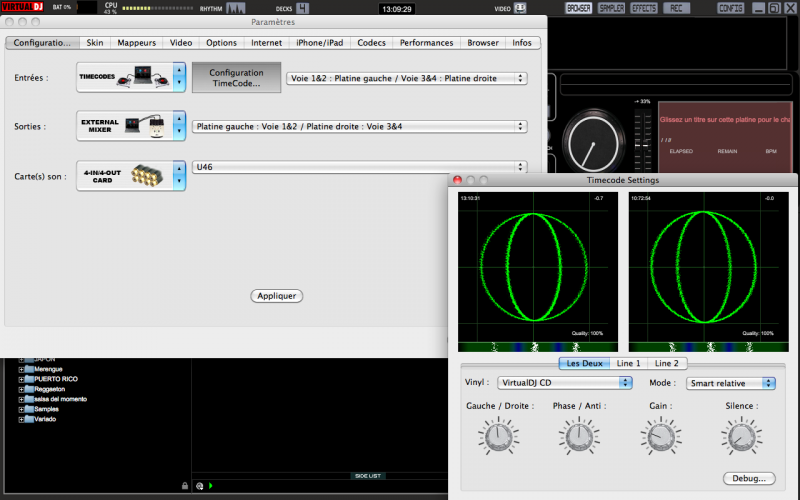Click the BROWSER button in top bar
Image resolution: width=800 pixels, height=500 pixels.
click(579, 8)
